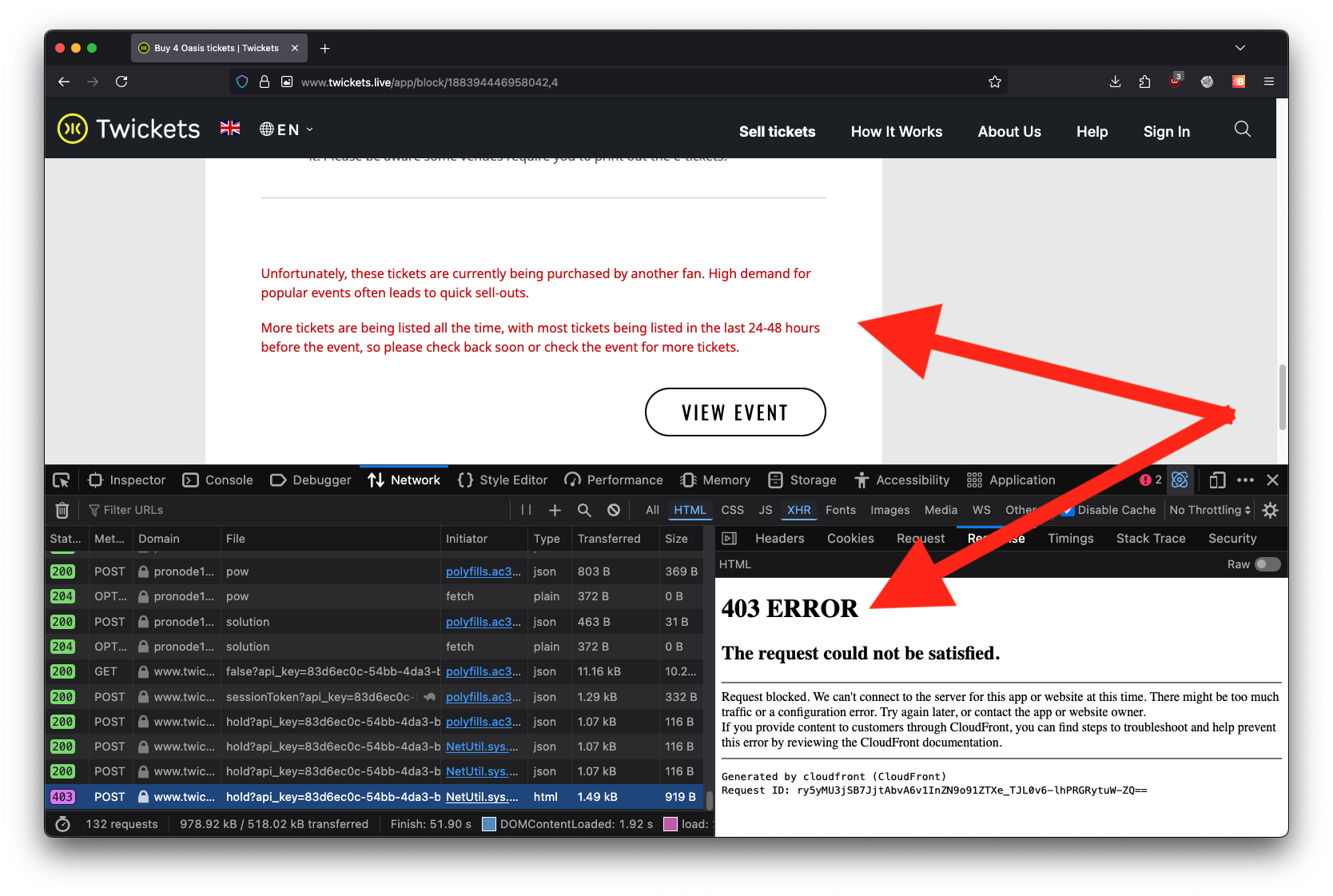
Task: Open Timings details tab
Action: tap(1070, 539)
